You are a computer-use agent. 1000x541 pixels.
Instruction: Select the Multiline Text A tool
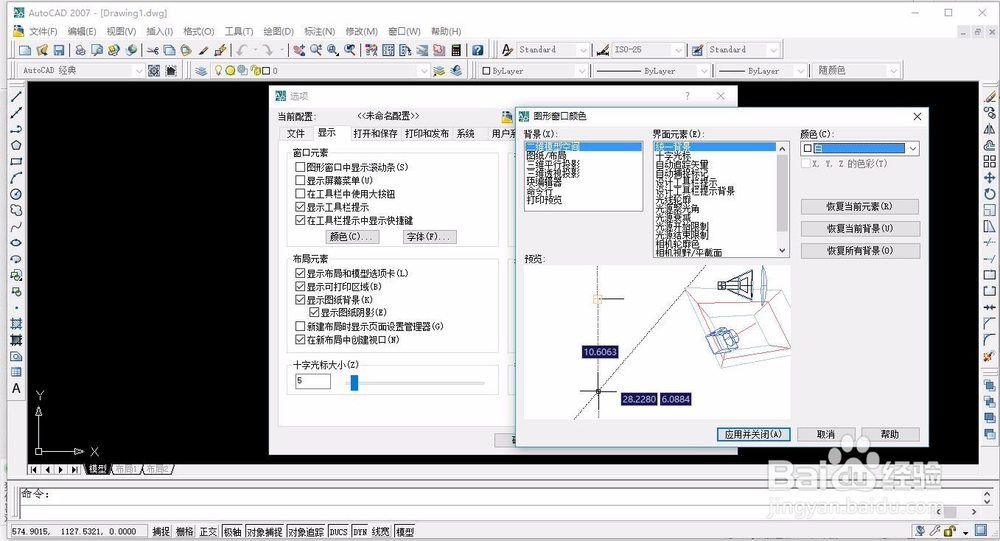(16, 388)
